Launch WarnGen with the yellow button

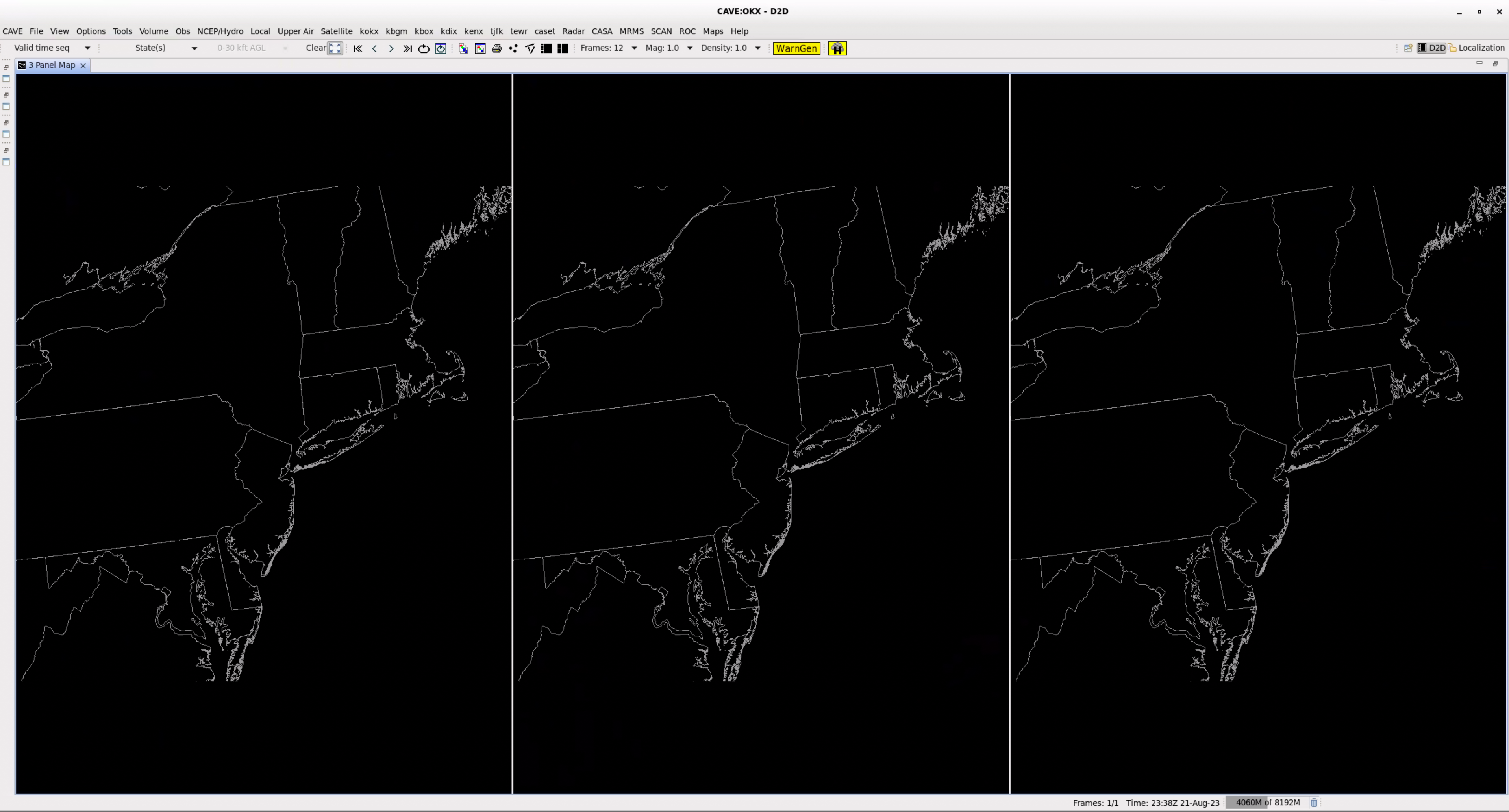coord(796,49)
